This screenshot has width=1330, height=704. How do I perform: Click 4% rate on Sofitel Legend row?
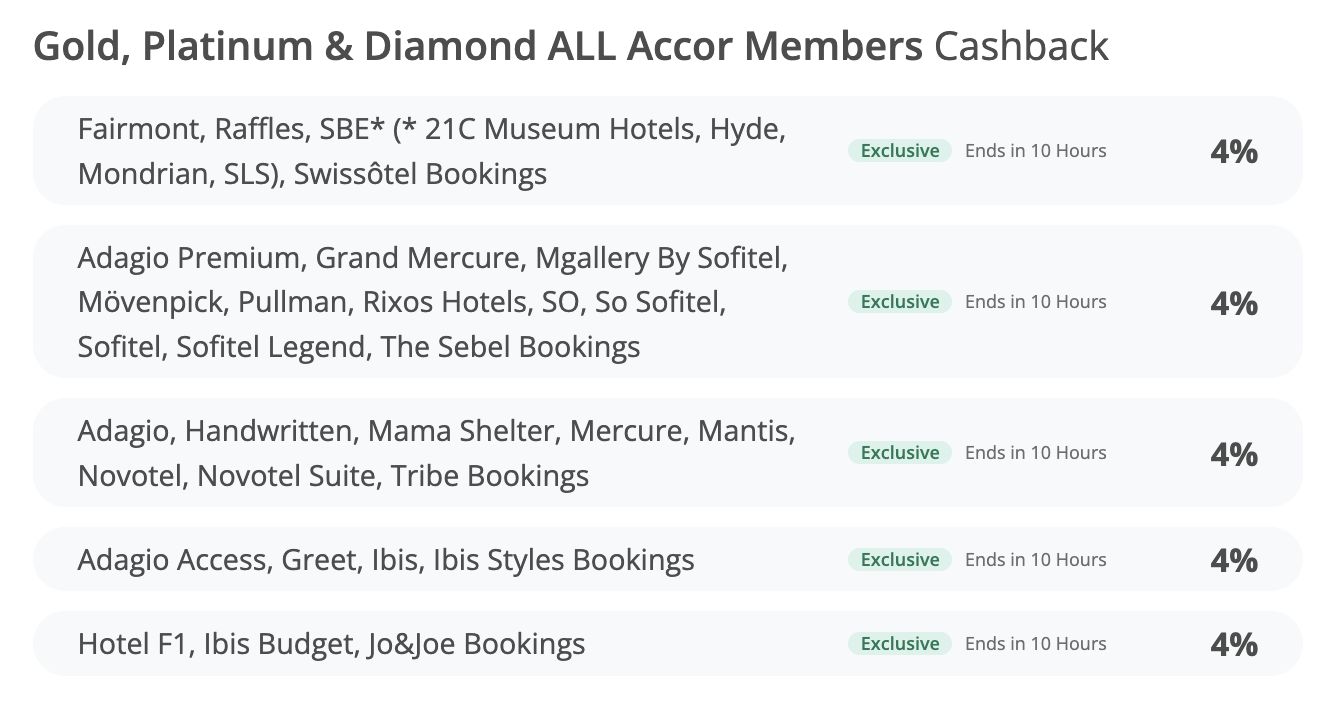point(1233,303)
